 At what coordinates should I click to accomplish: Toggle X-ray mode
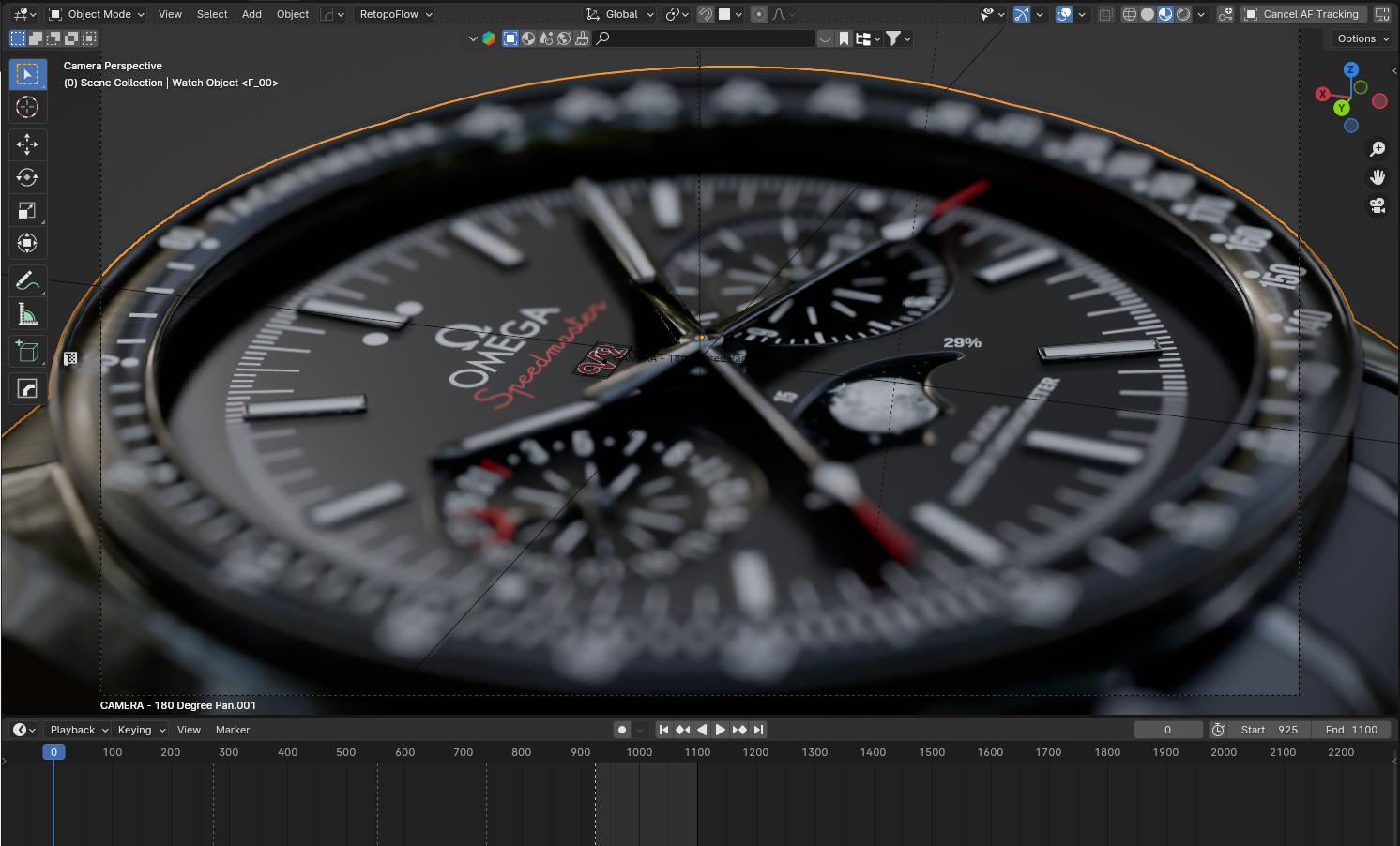(x=1105, y=14)
